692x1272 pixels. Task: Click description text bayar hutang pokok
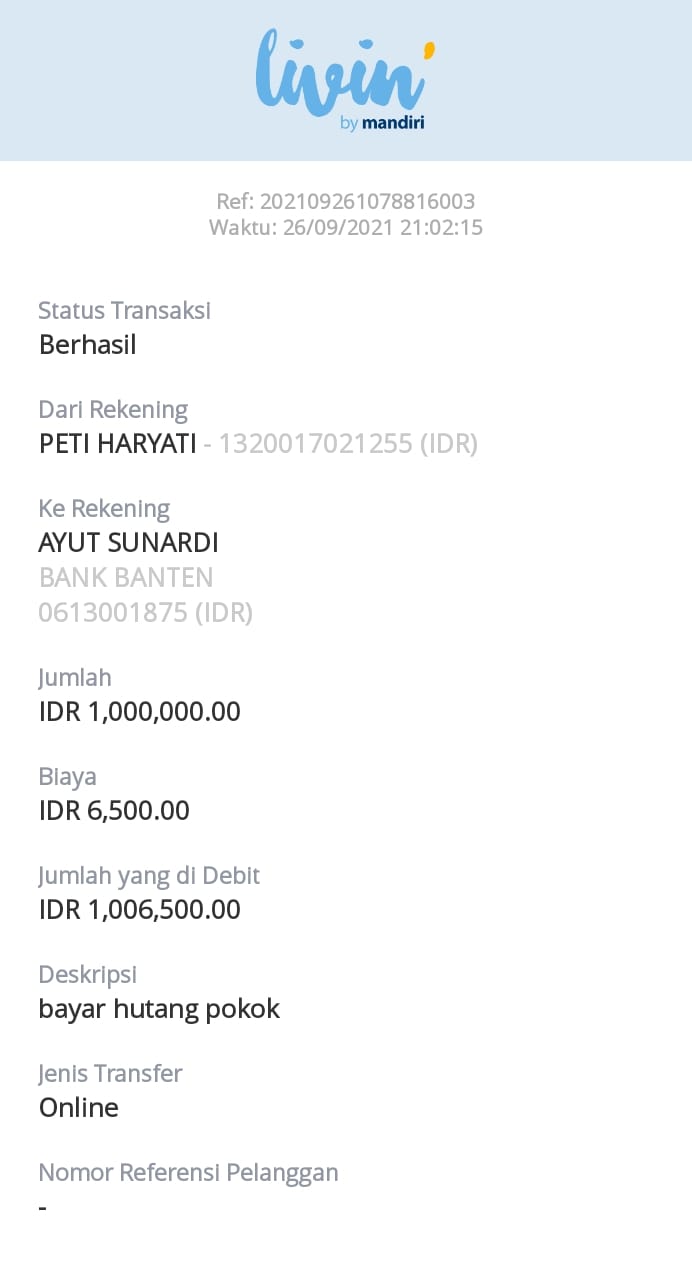click(x=159, y=1009)
